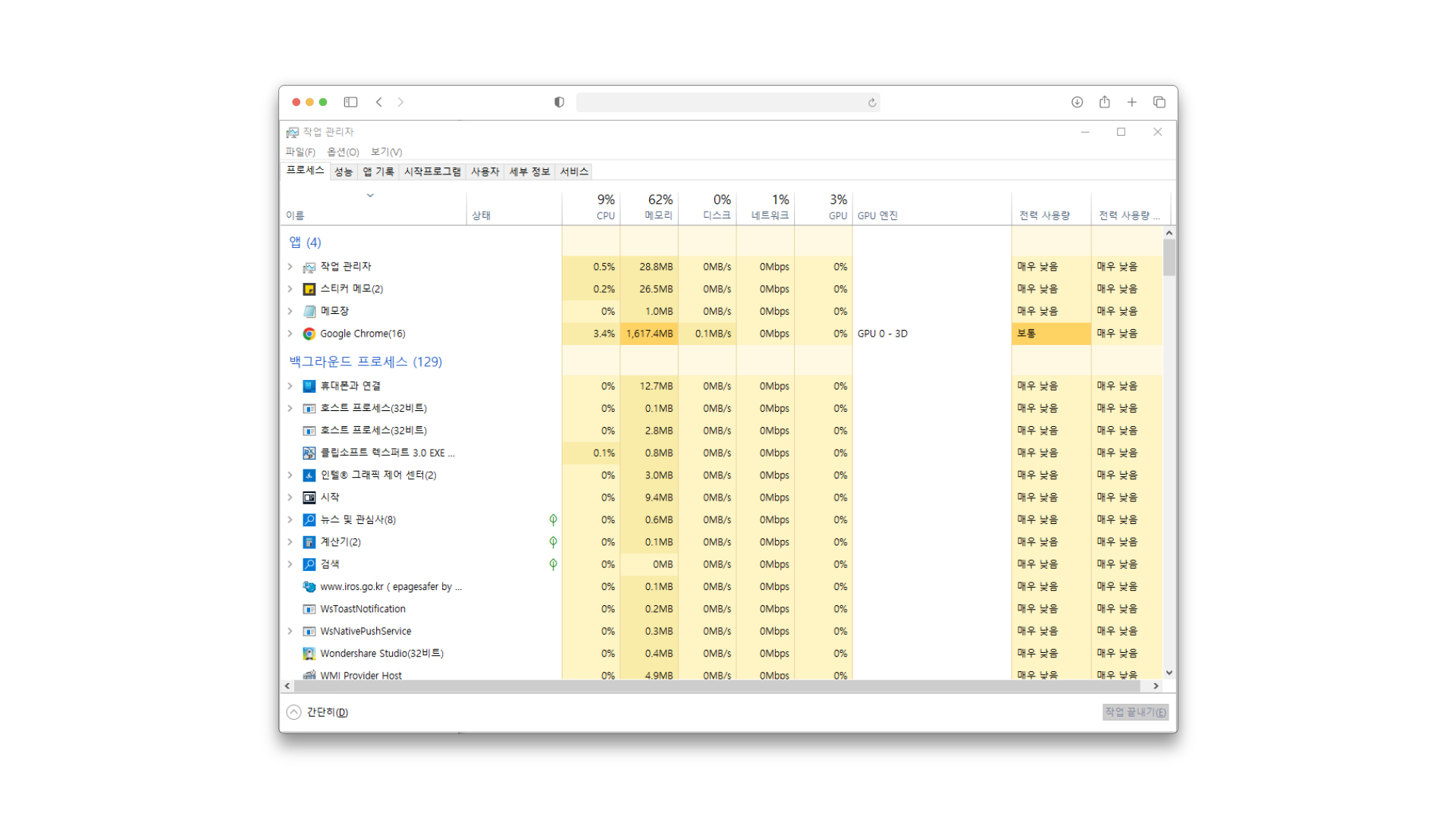Click the 스티커 메모 app icon
Screen dimensions: 1456x819
coord(309,289)
